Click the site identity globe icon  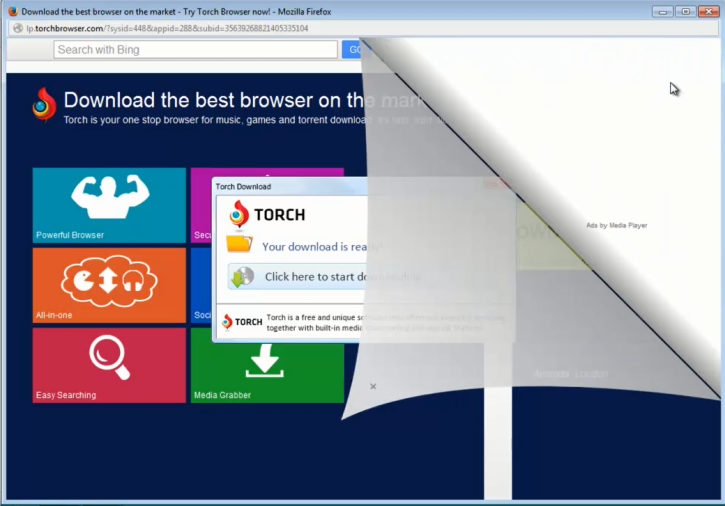point(18,28)
